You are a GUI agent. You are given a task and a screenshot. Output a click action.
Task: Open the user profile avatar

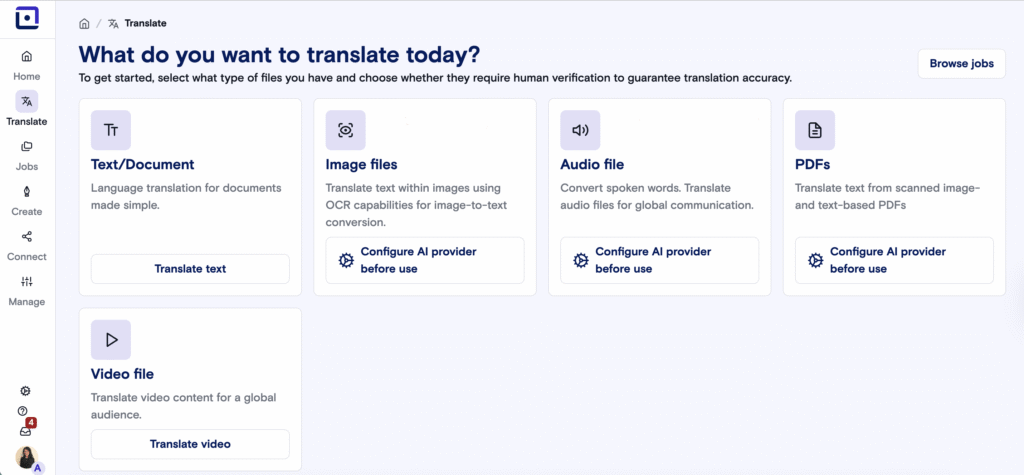[x=27, y=459]
